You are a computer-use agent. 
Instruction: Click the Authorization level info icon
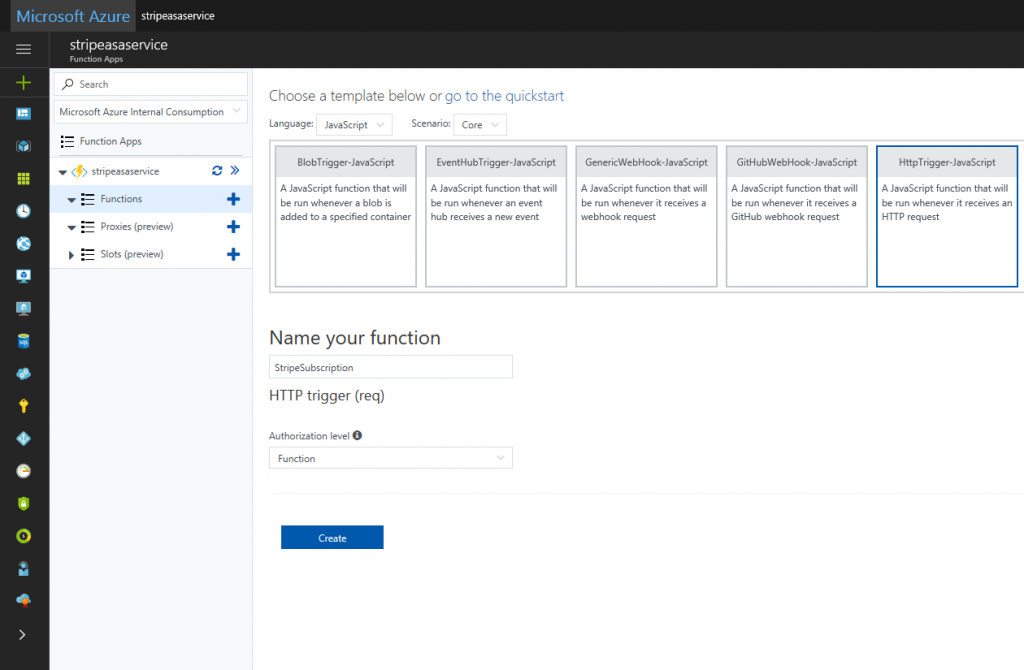pos(357,436)
